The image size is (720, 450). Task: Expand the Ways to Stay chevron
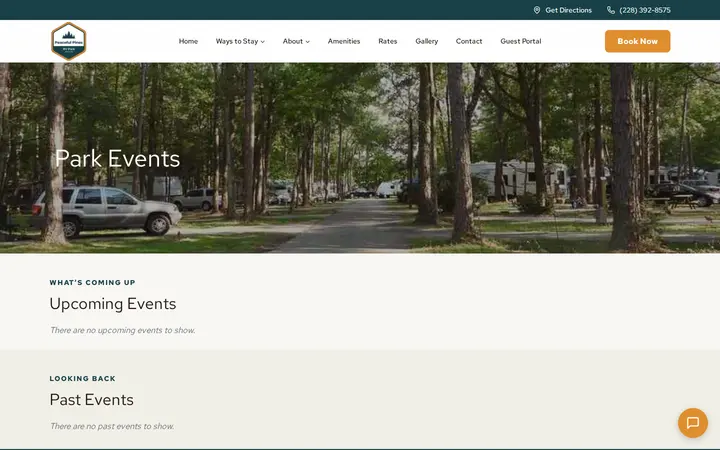click(x=263, y=41)
